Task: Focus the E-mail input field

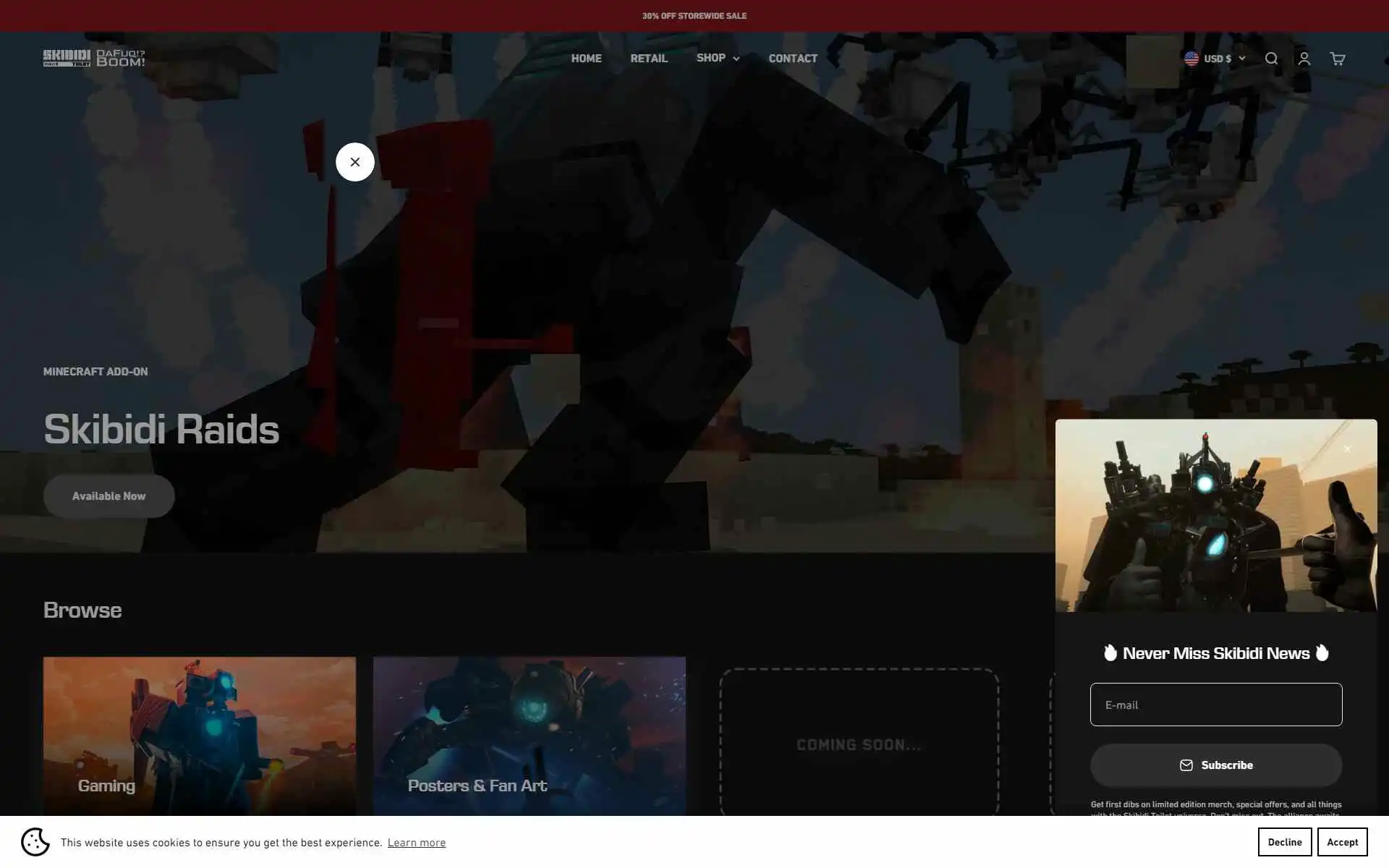Action: point(1215,705)
